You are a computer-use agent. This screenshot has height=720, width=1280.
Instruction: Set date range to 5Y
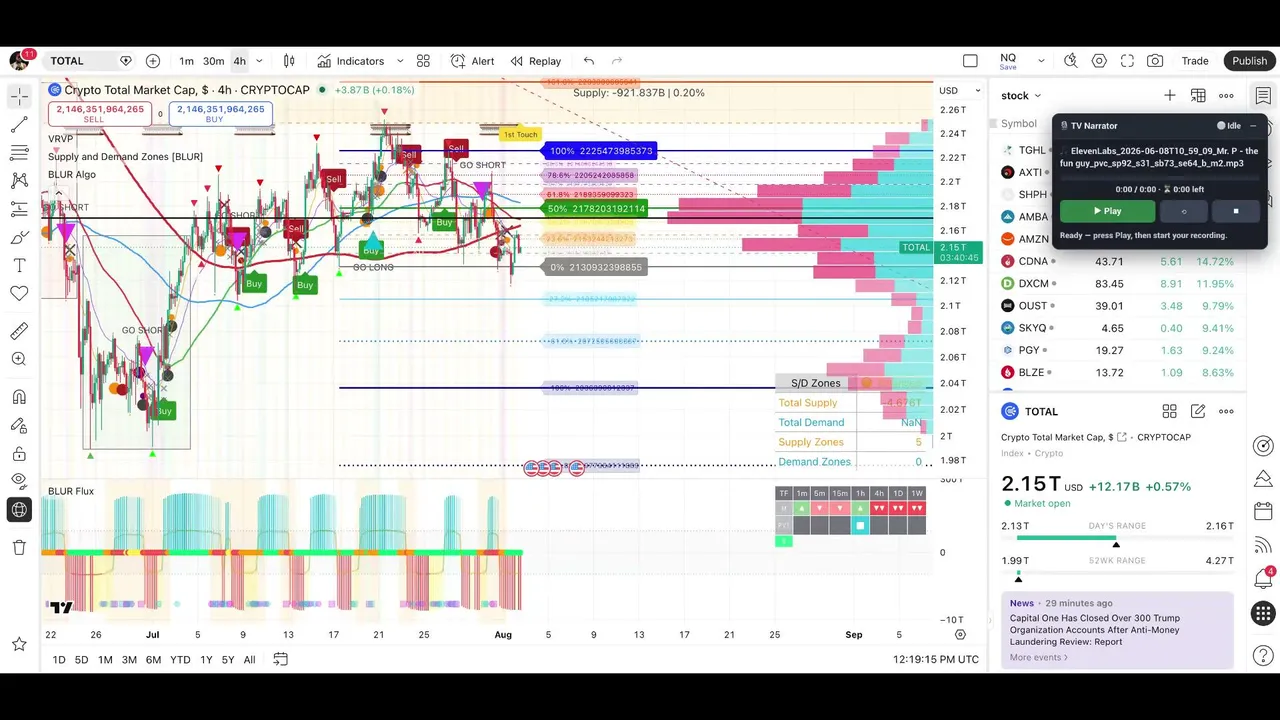tap(228, 659)
